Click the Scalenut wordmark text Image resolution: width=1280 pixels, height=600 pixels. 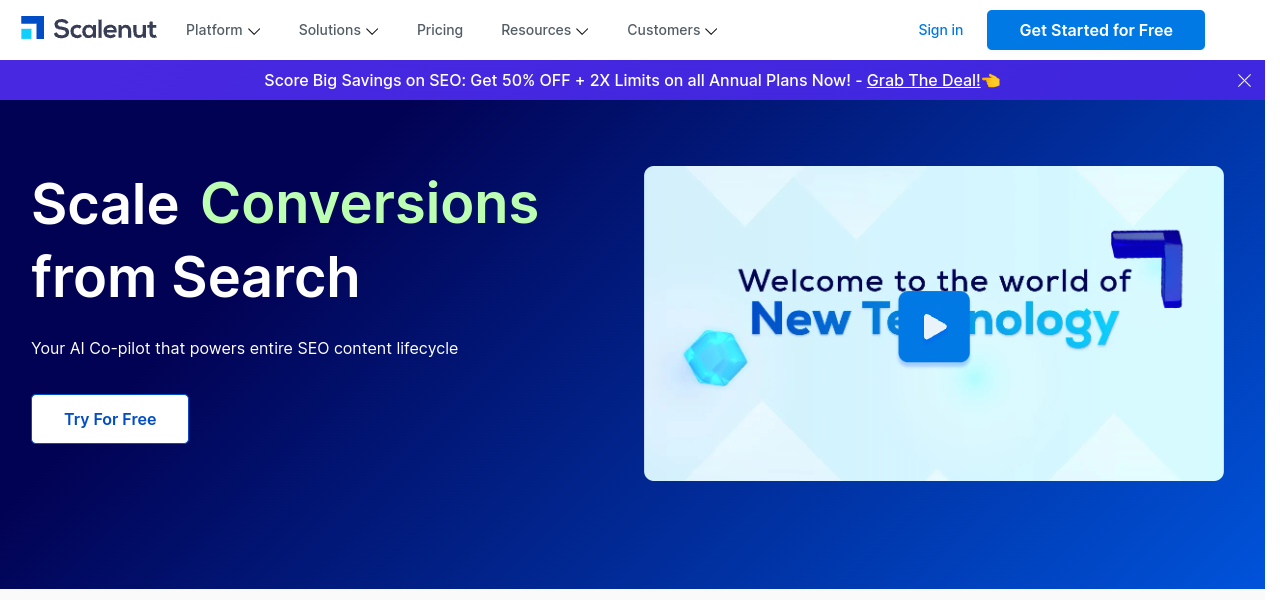pyautogui.click(x=105, y=30)
